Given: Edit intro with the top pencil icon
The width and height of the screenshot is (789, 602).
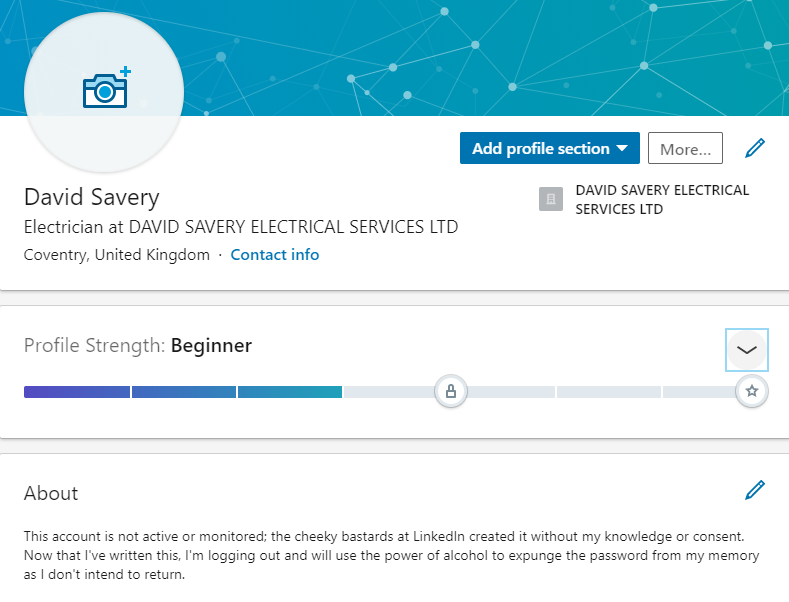Looking at the screenshot, I should 755,148.
